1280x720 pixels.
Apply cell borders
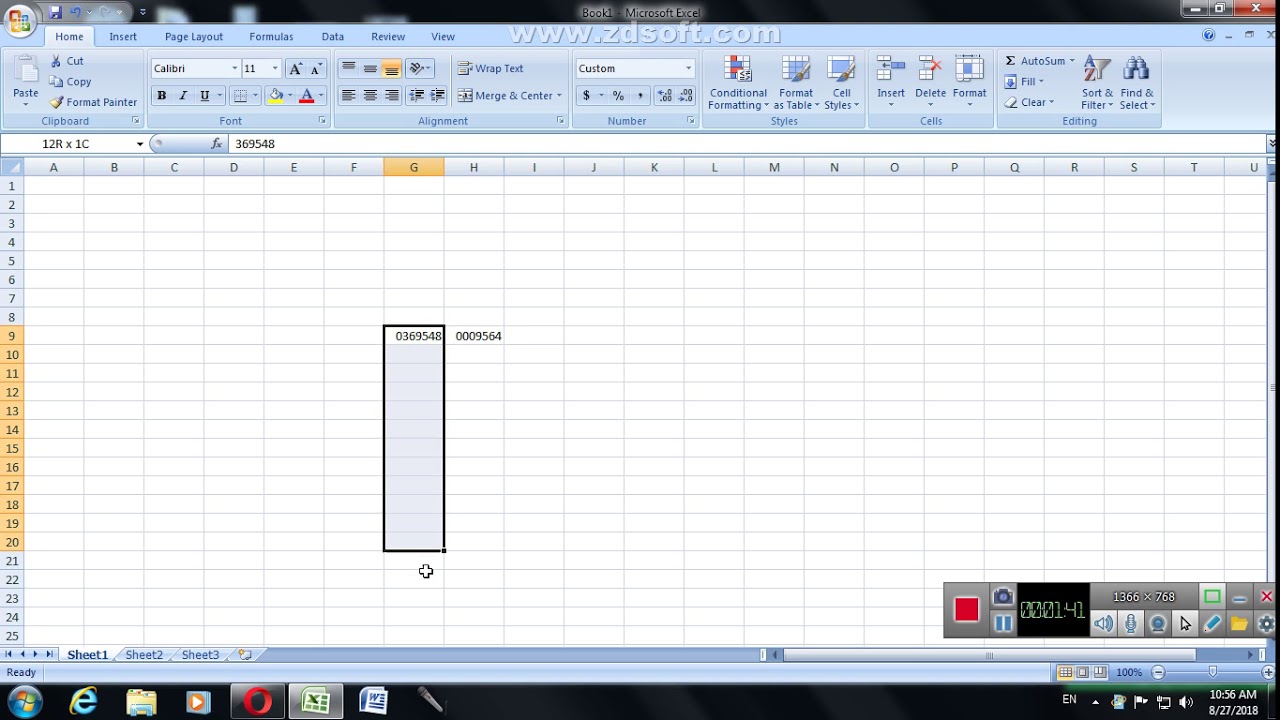point(240,96)
